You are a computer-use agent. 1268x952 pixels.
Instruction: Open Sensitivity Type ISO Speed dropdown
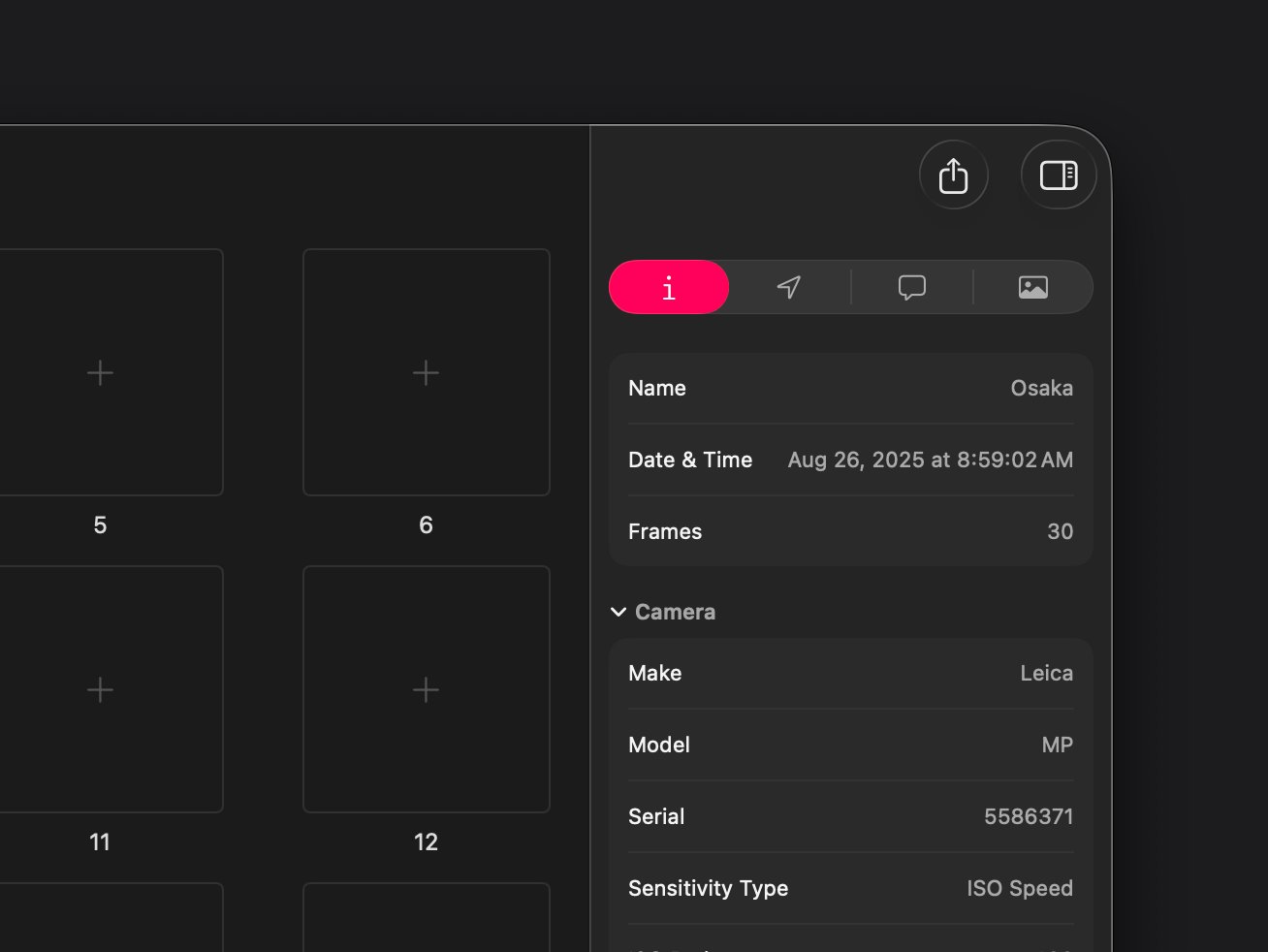point(1019,888)
